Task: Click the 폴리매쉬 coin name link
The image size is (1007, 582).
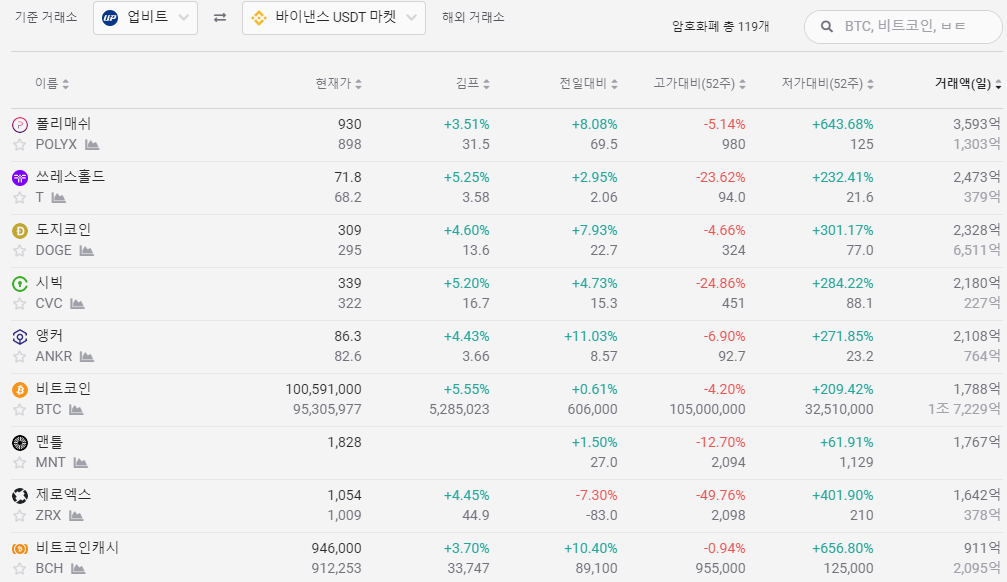Action: [x=63, y=124]
